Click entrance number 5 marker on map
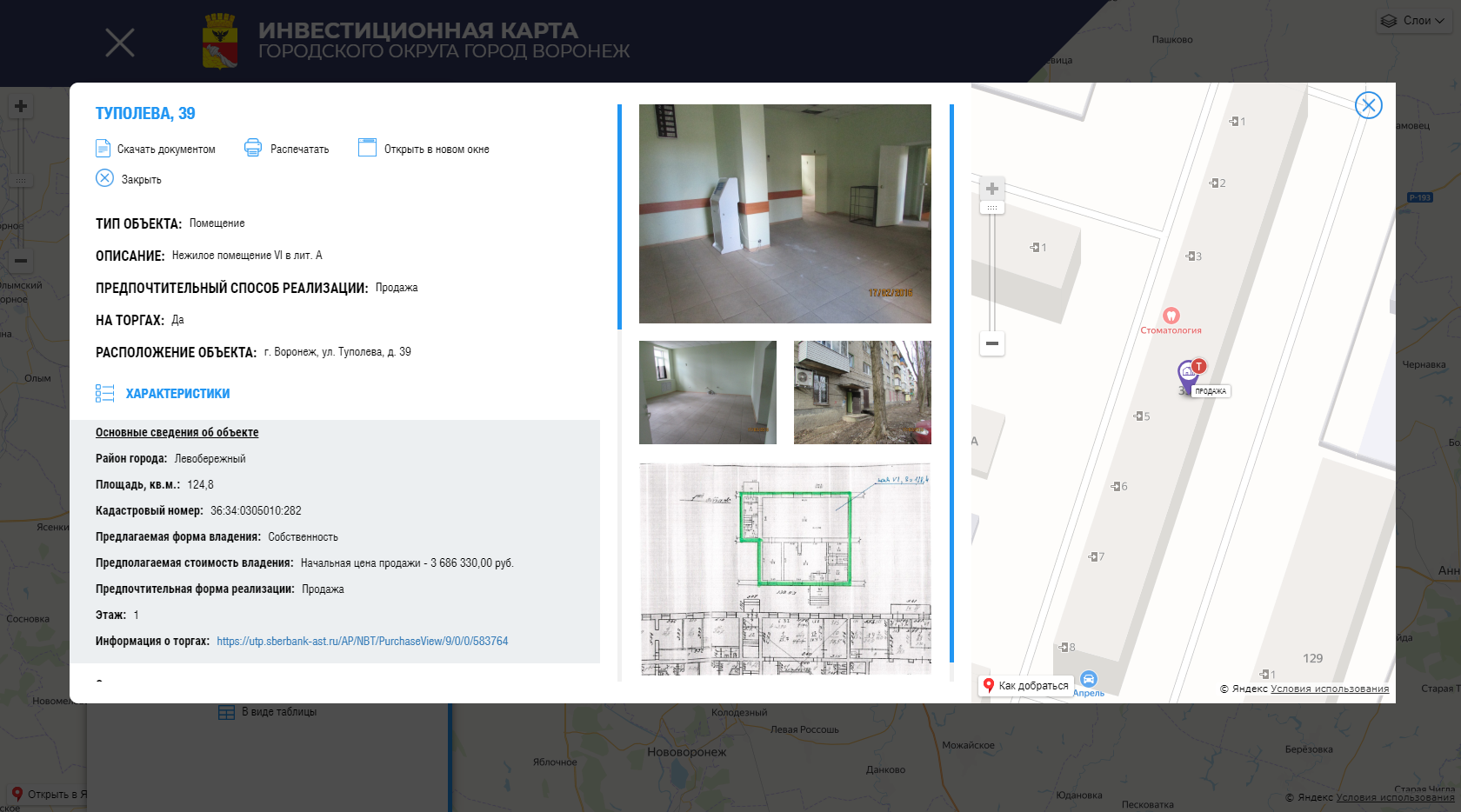 click(1142, 416)
